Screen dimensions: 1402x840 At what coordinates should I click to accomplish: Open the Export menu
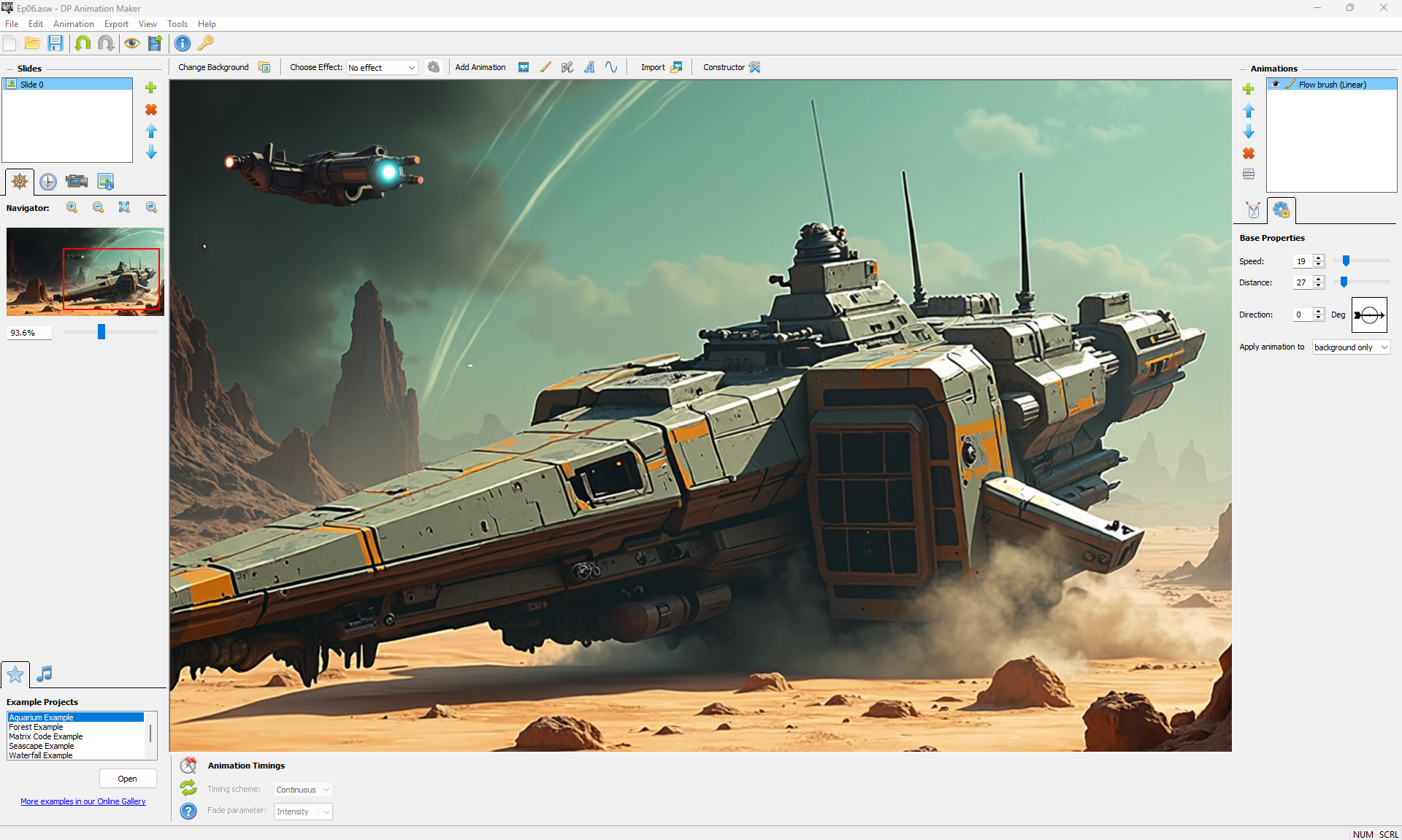[116, 24]
